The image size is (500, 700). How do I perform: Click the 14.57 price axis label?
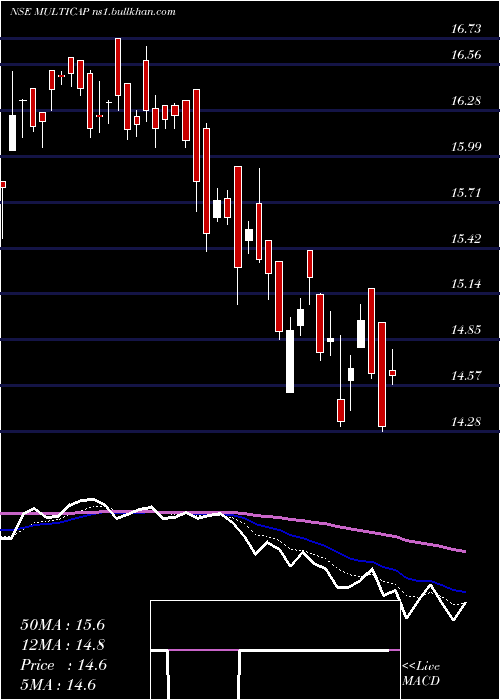pos(466,376)
